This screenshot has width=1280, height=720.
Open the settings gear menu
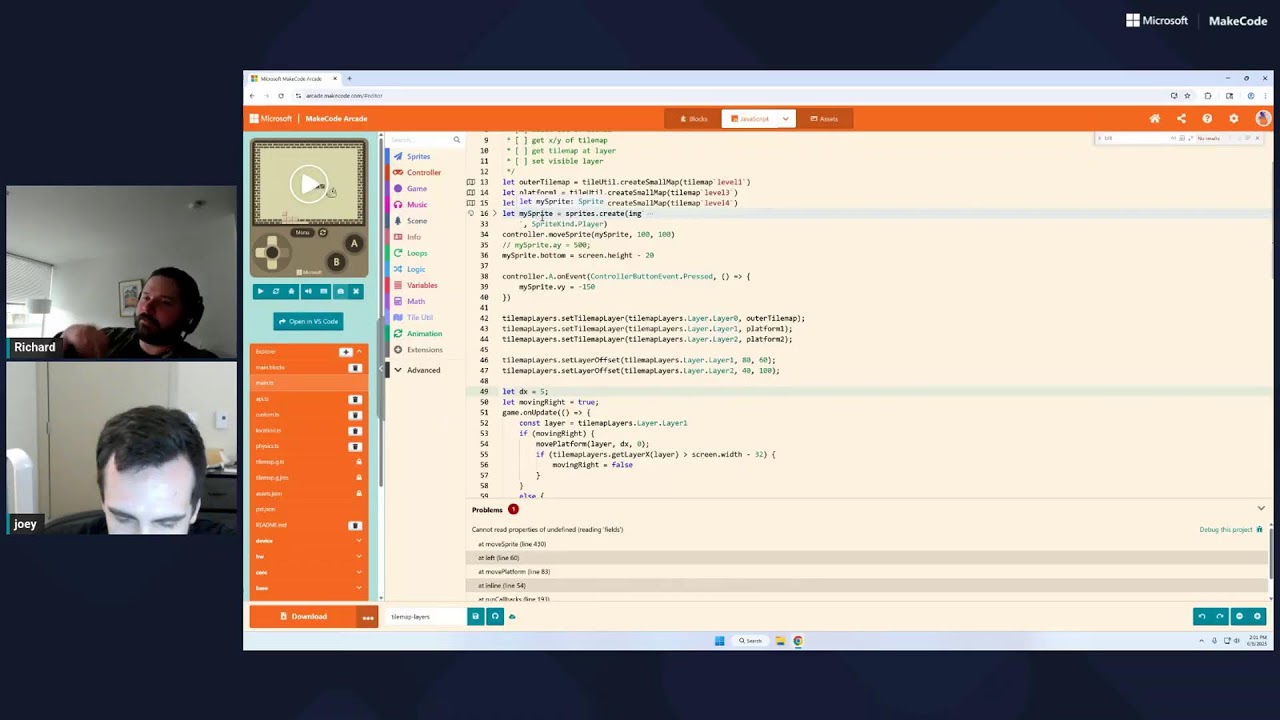[x=1233, y=118]
